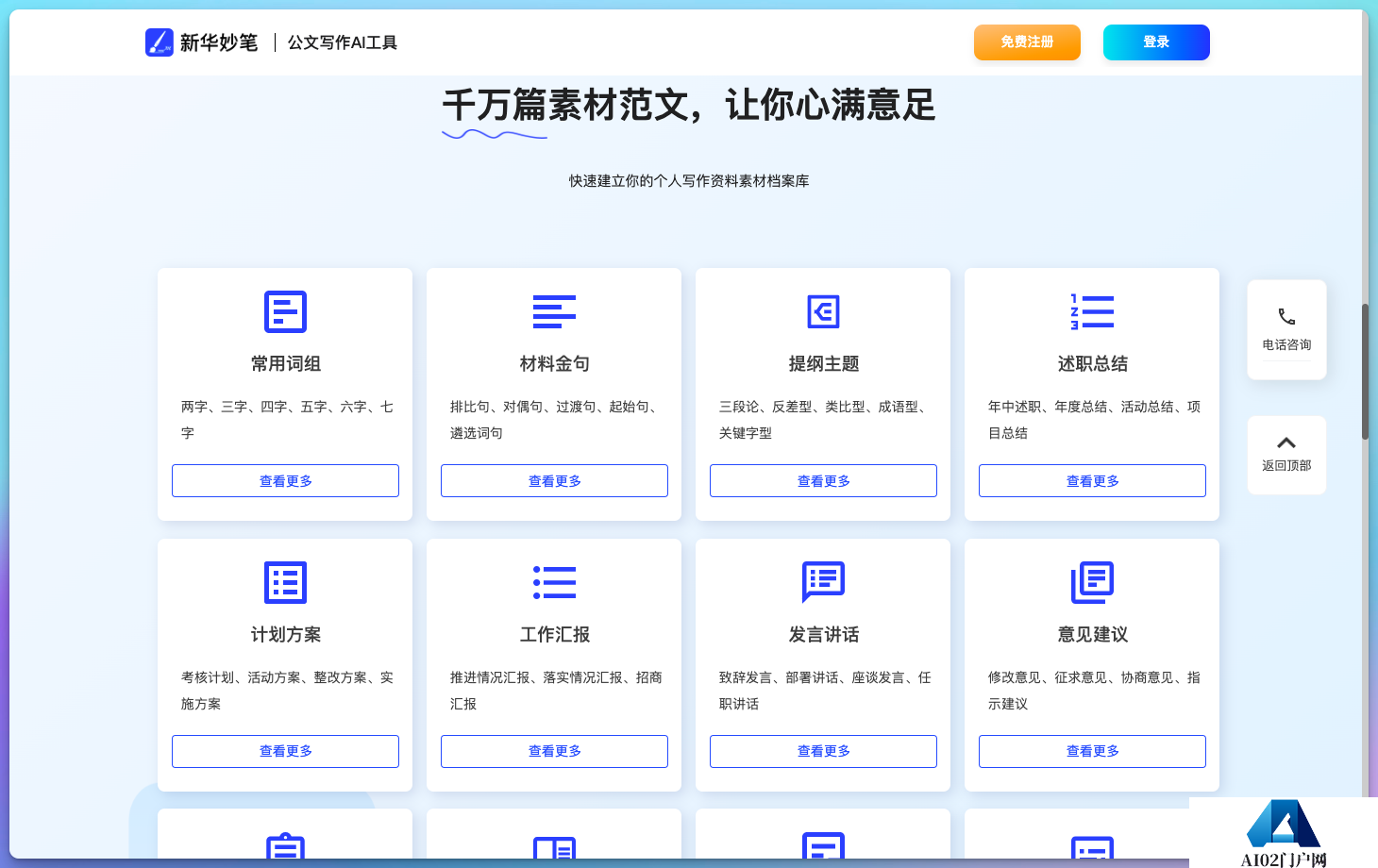Open 查看更多 under 计划方案
The image size is (1378, 868).
point(285,751)
